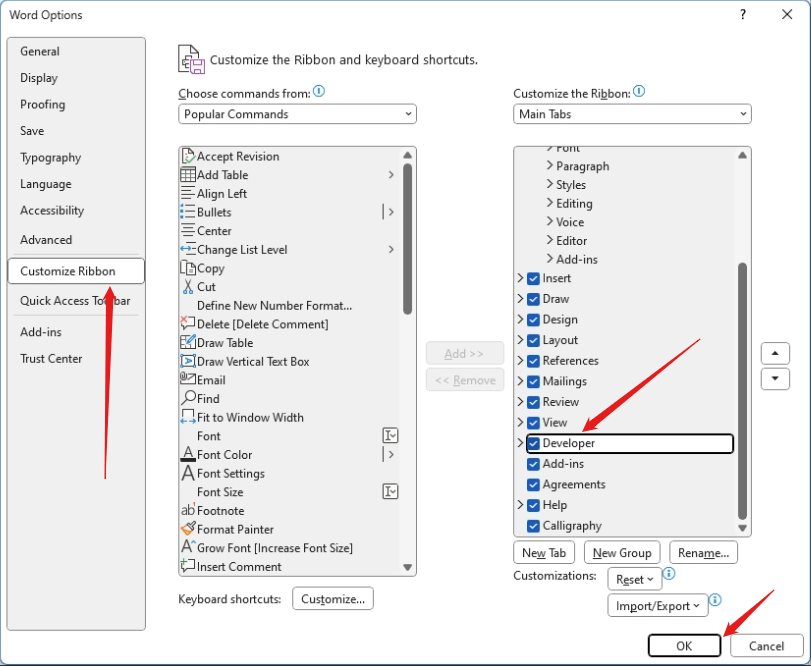Select the Copy command icon
This screenshot has width=811, height=666.
pyautogui.click(x=188, y=268)
